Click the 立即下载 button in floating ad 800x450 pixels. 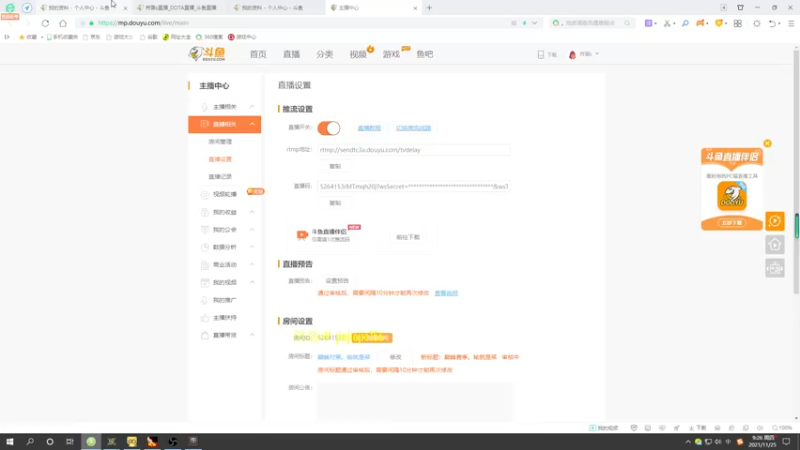click(x=732, y=223)
